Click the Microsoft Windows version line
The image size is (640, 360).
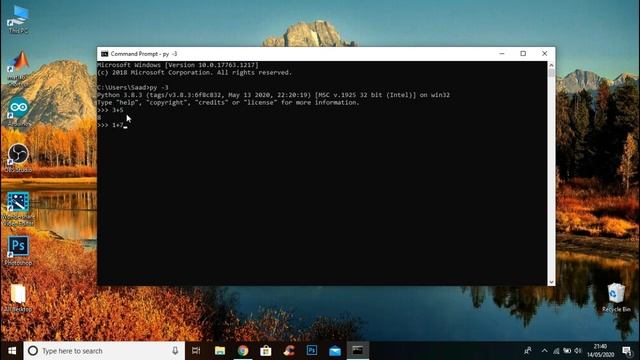coord(178,65)
